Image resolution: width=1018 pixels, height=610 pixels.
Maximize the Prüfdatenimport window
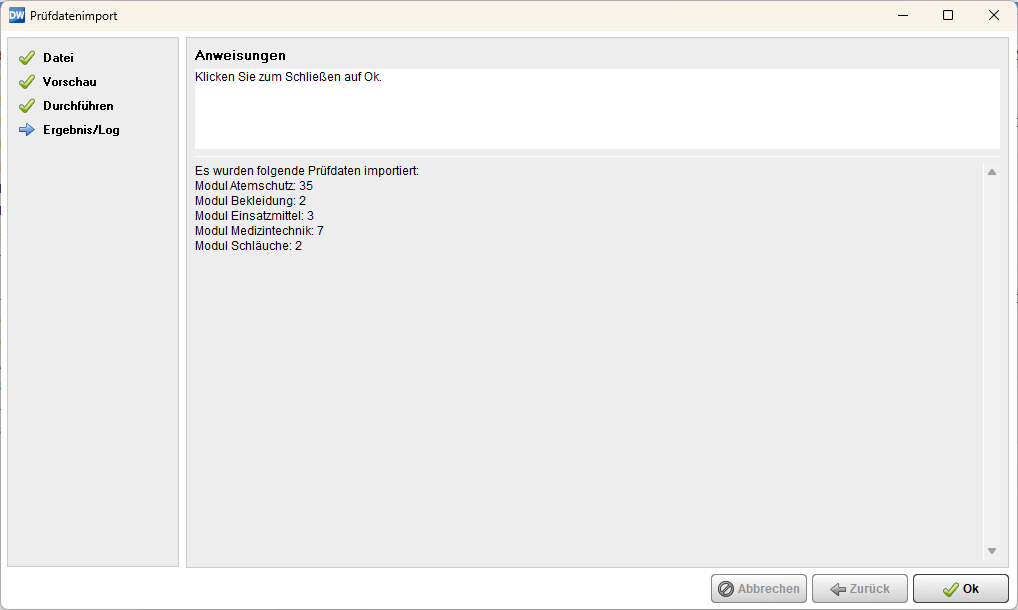(948, 15)
